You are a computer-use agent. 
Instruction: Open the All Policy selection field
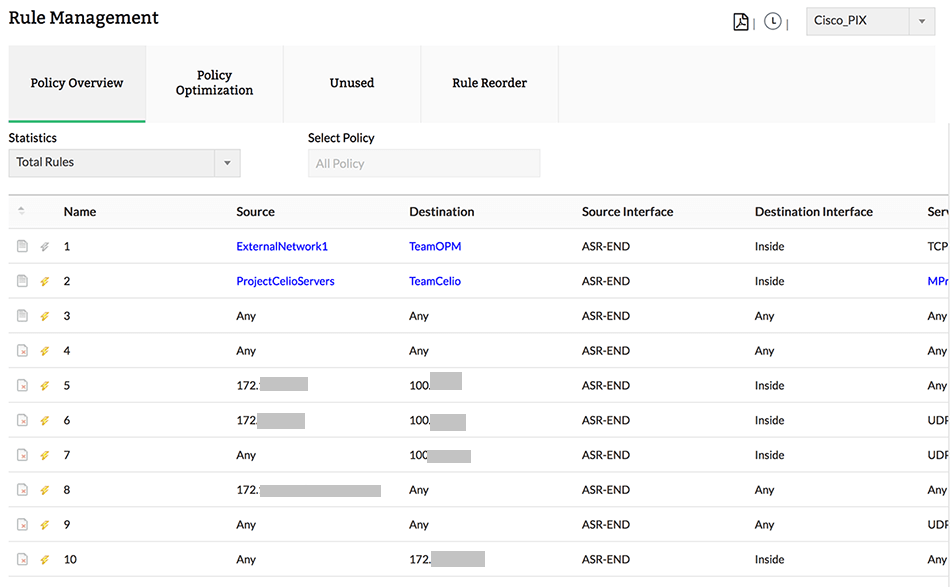tap(424, 163)
